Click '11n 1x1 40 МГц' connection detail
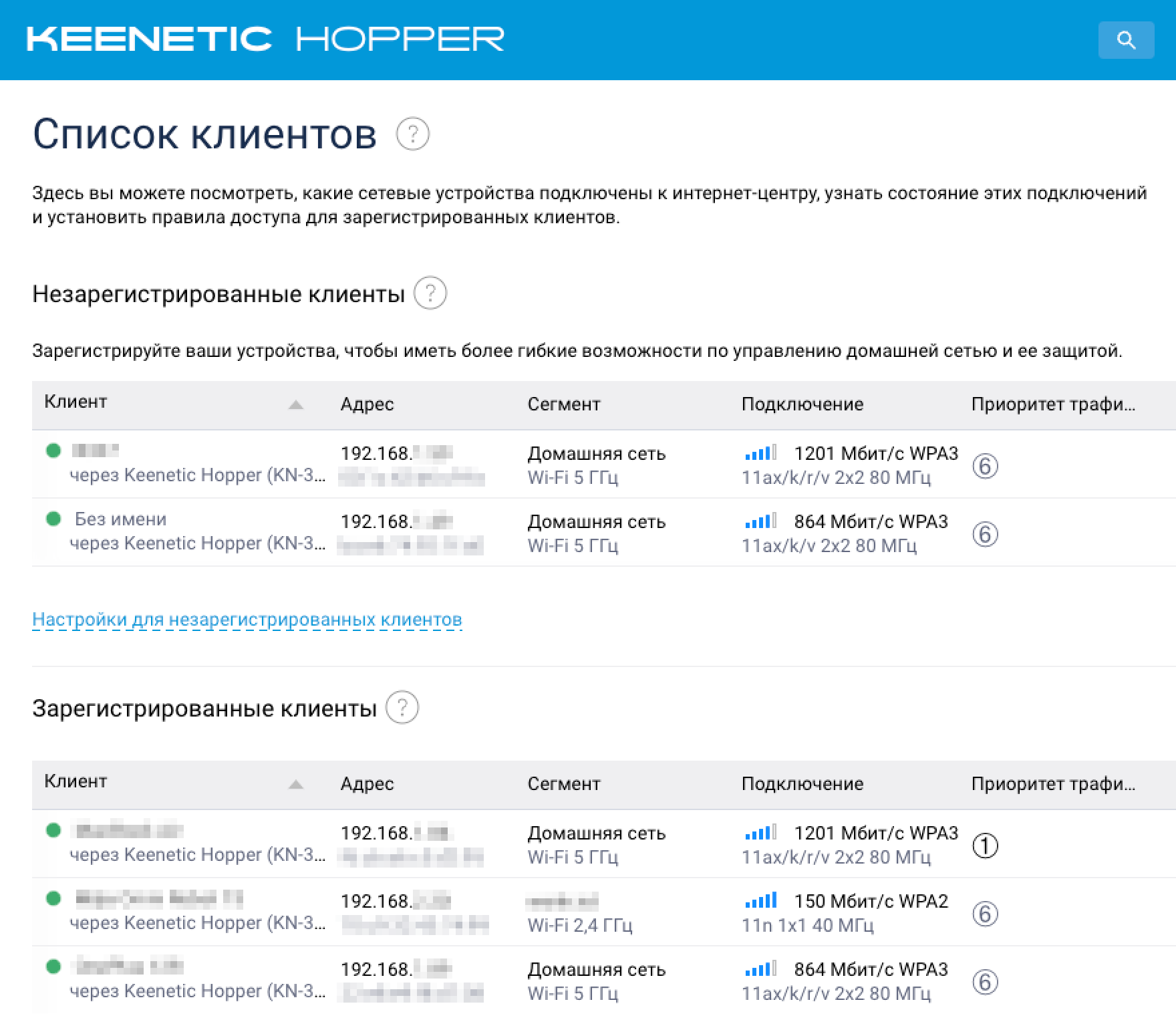 (x=808, y=926)
